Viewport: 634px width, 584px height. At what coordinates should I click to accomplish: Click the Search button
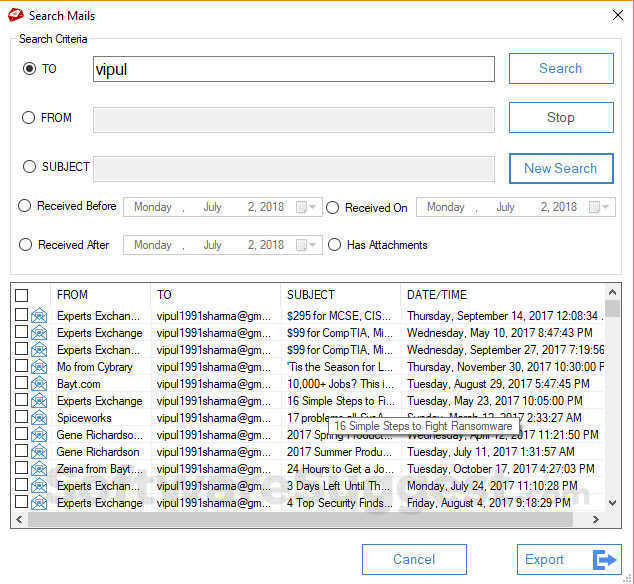pos(561,69)
